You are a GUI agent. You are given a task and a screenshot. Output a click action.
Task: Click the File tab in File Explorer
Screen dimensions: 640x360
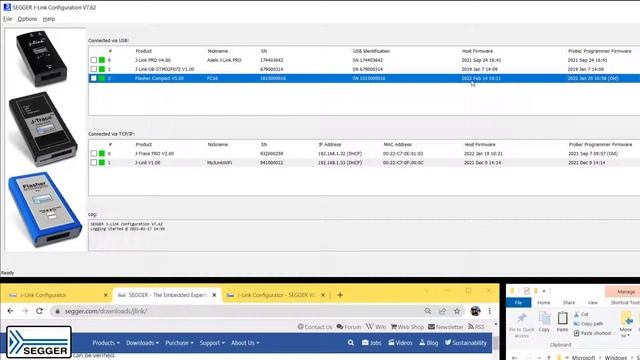[x=518, y=302]
